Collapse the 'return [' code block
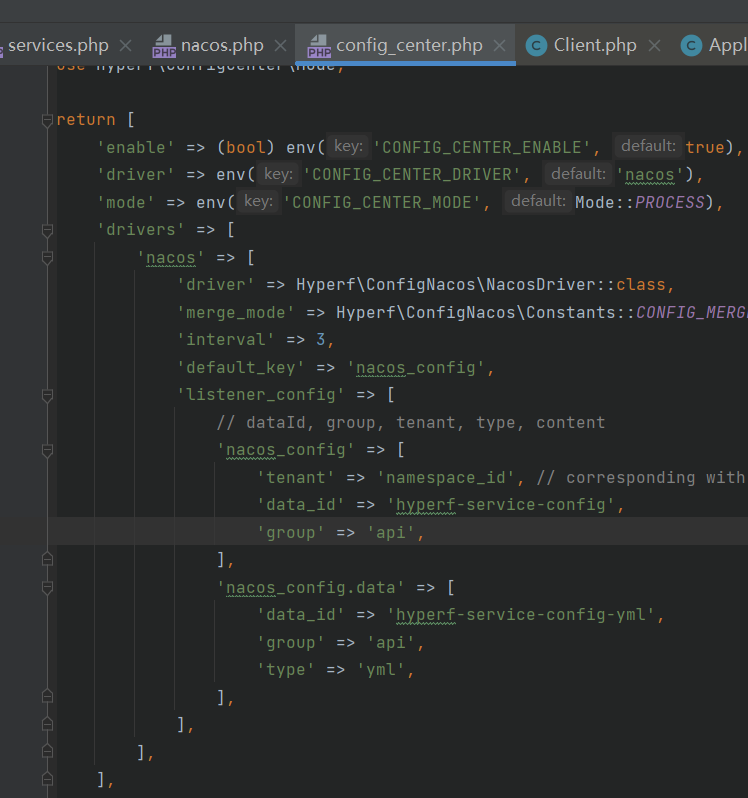 tap(47, 121)
